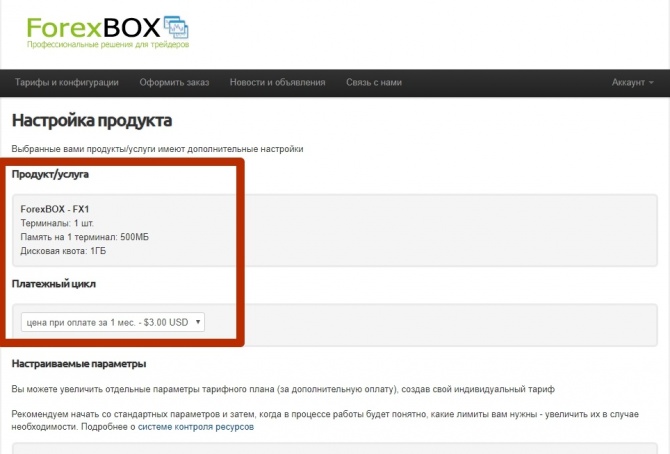This screenshot has height=454, width=670.
Task: Open the payment cycle price dropdown
Action: tap(113, 322)
